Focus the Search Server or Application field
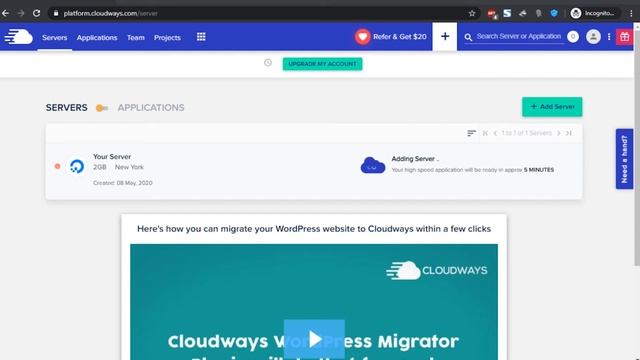This screenshot has width=640, height=360. point(519,36)
